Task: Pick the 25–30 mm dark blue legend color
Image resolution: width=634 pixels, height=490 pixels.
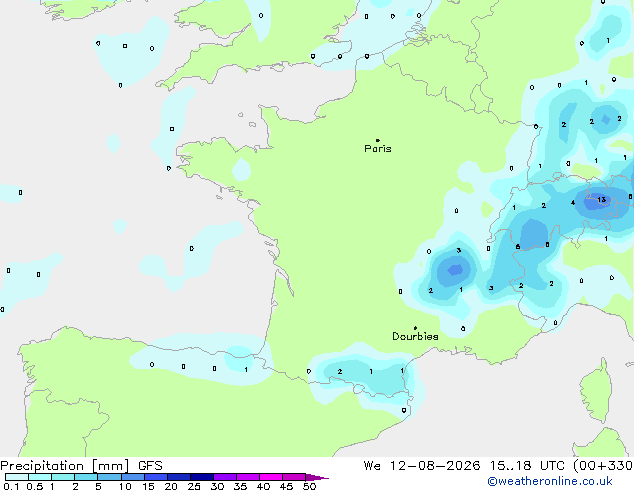Action: (202, 477)
